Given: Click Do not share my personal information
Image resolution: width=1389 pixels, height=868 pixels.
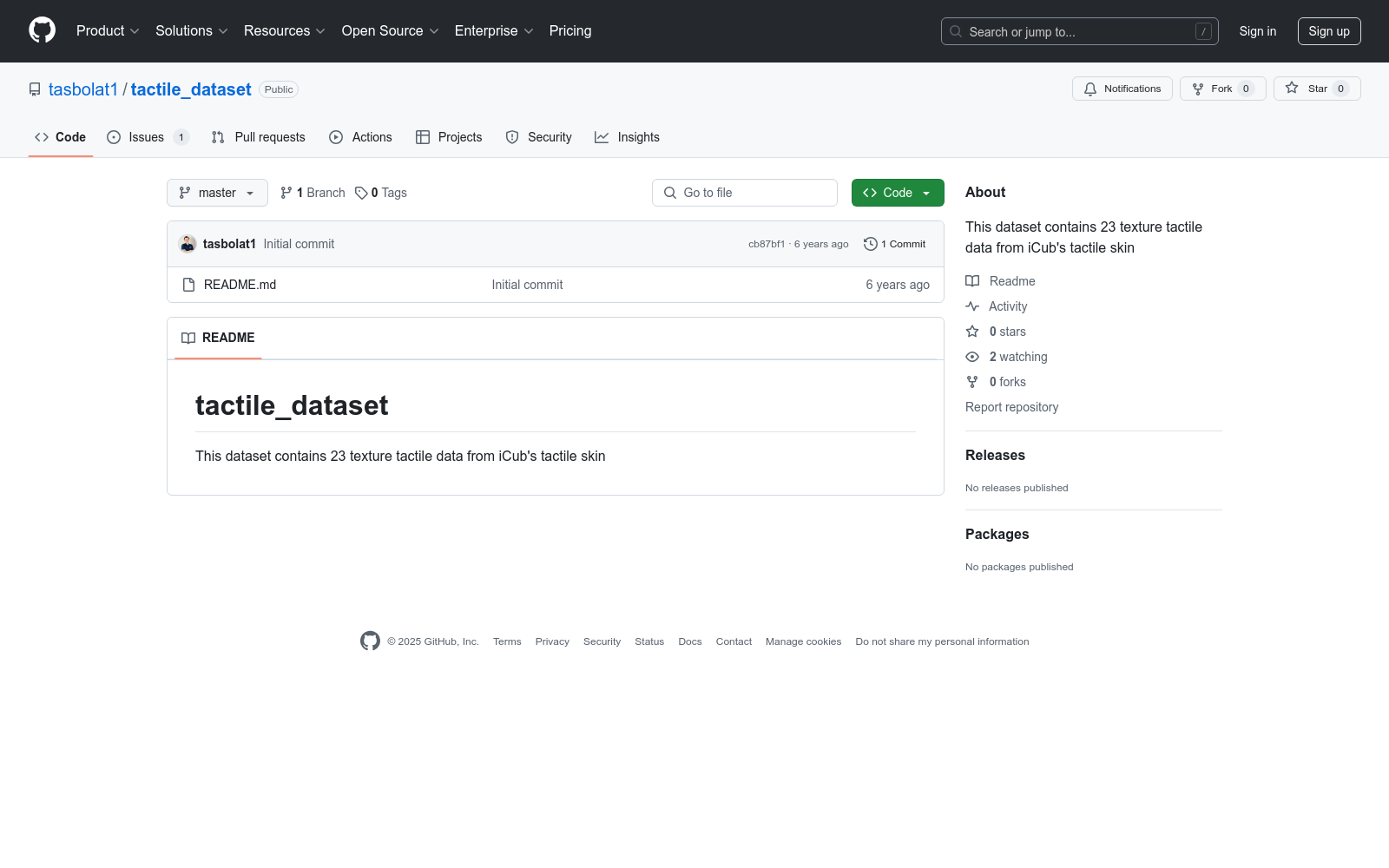Looking at the screenshot, I should [x=942, y=641].
